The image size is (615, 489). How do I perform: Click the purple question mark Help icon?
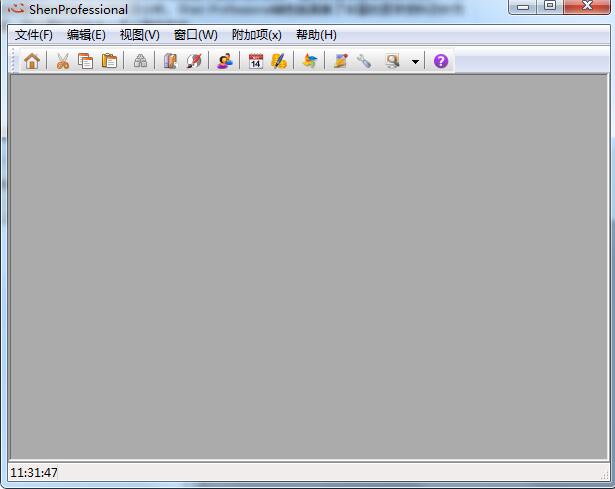(441, 61)
